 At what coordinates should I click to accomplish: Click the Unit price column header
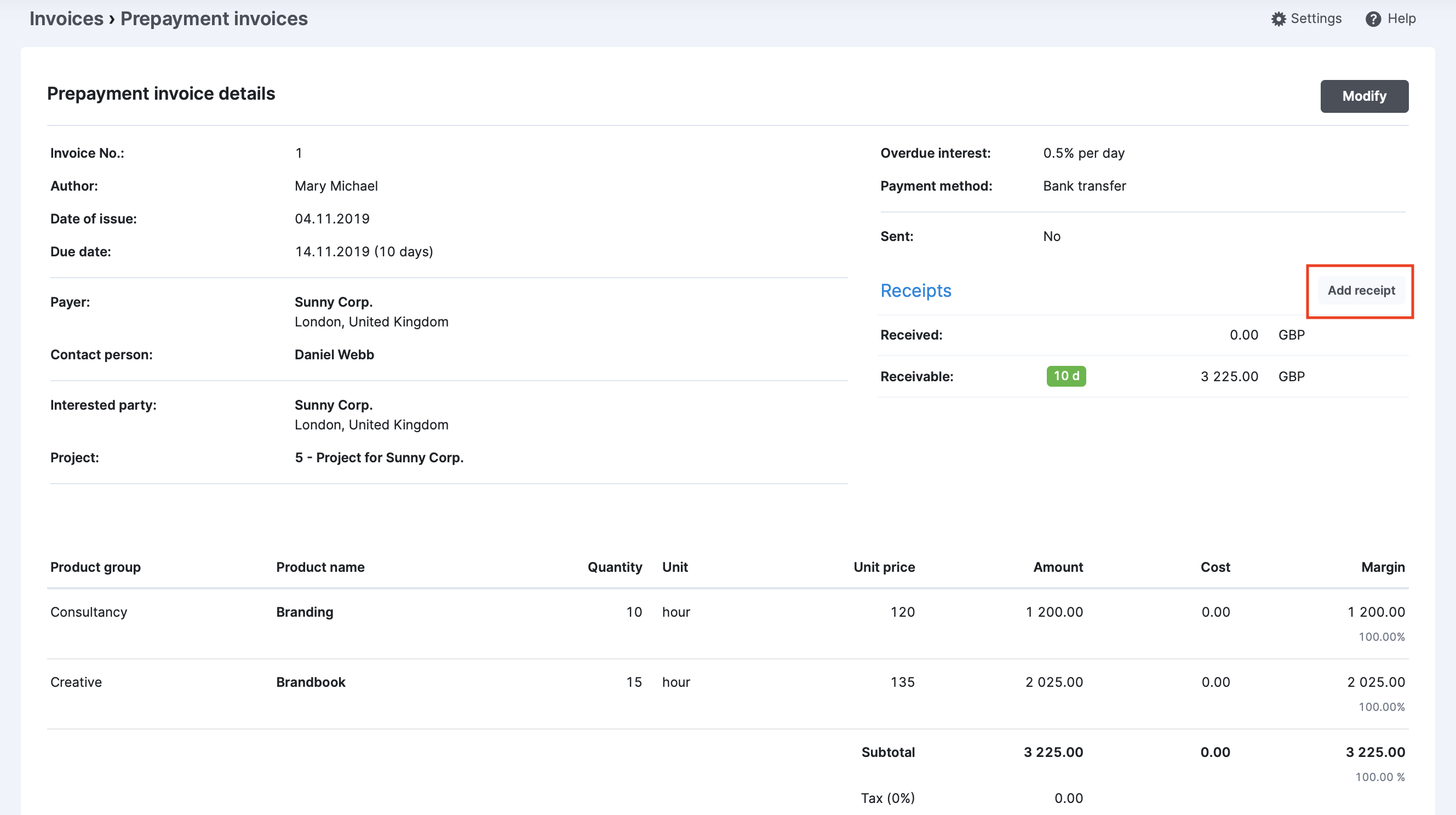[884, 567]
